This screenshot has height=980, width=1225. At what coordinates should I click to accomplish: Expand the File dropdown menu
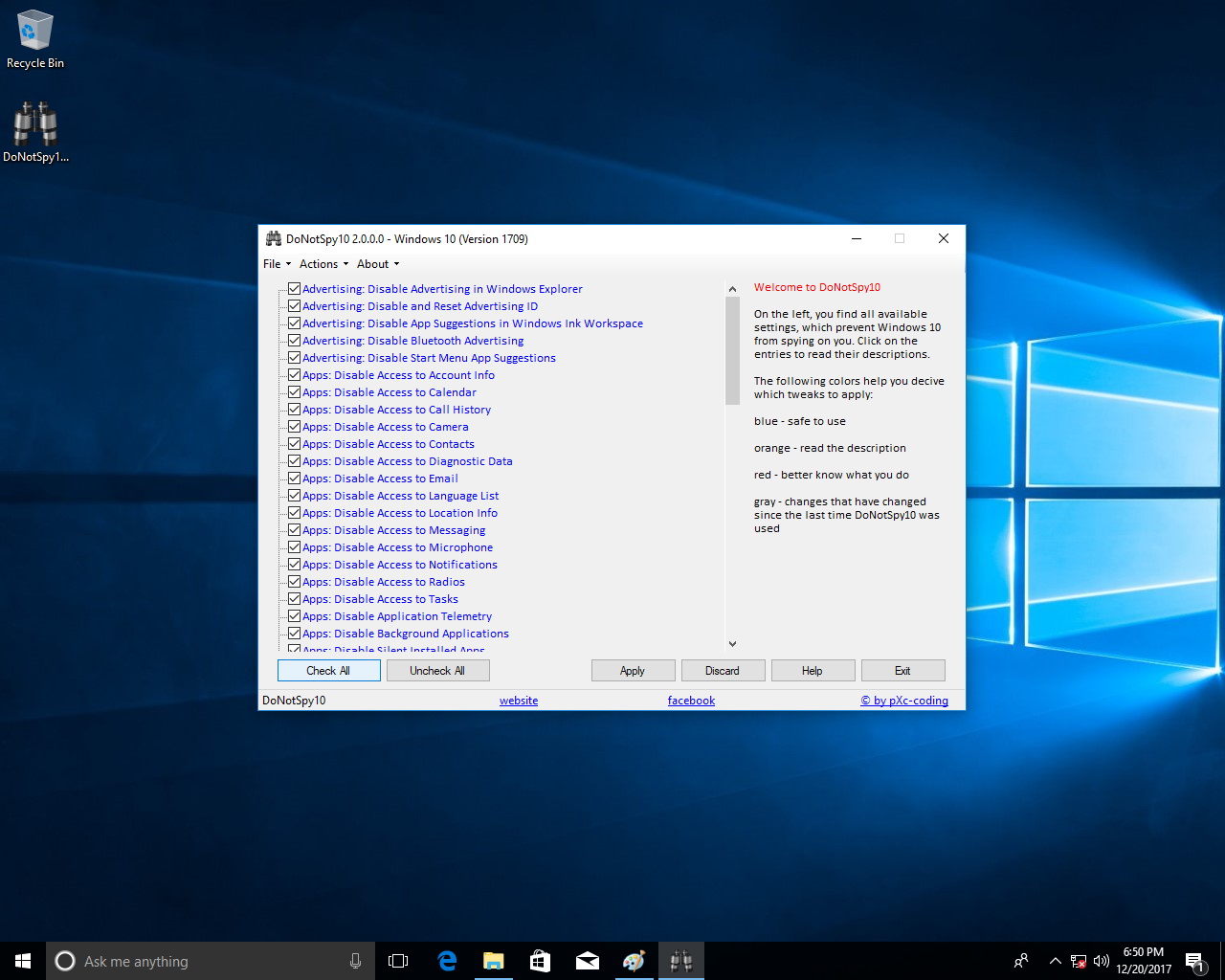click(x=276, y=264)
